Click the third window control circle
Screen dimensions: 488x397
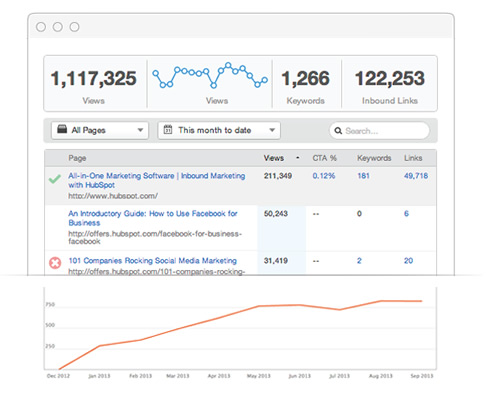pos(74,27)
